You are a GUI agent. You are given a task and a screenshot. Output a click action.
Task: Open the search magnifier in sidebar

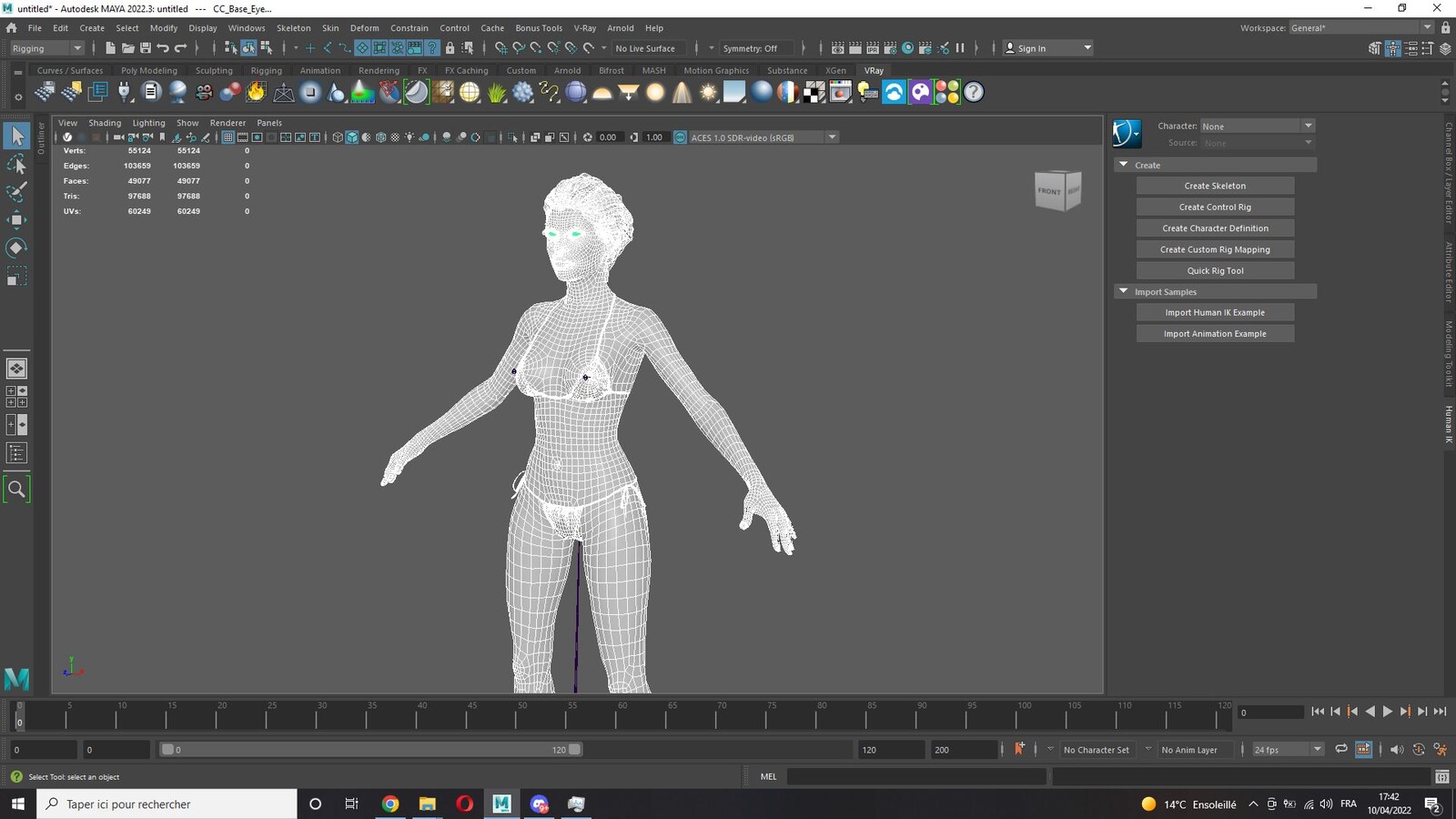click(x=16, y=490)
